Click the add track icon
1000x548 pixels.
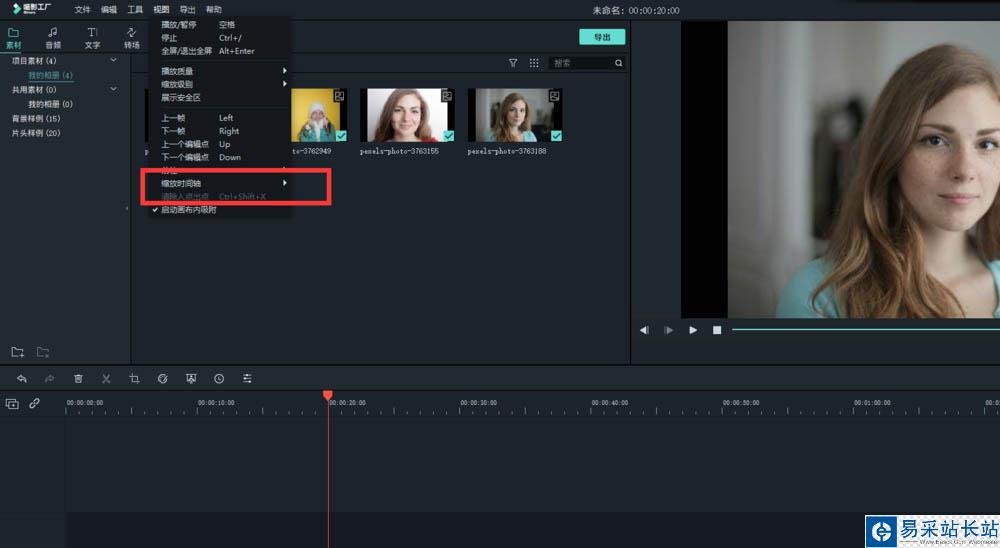12,403
